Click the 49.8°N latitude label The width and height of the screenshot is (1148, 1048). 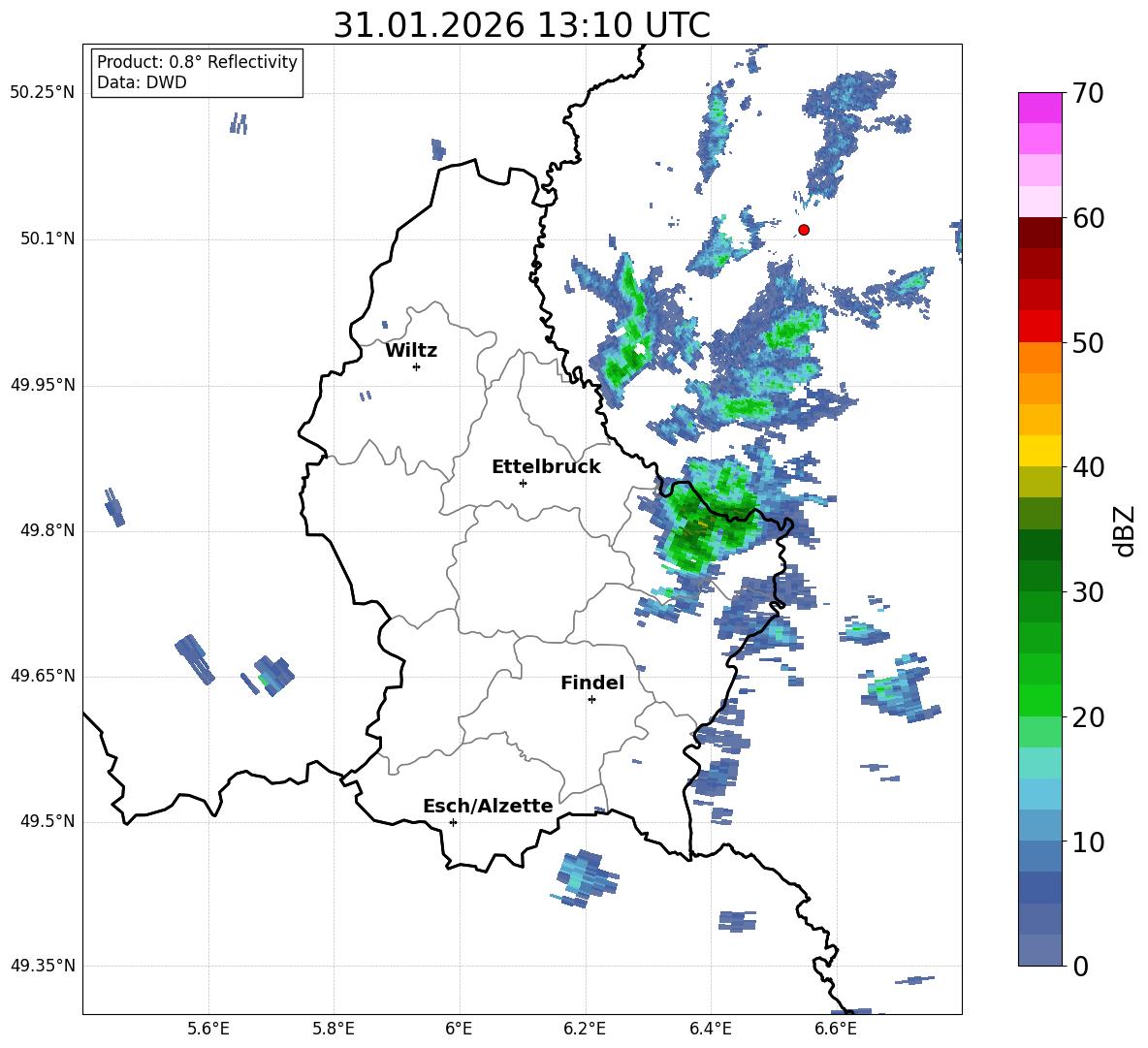pos(48,530)
